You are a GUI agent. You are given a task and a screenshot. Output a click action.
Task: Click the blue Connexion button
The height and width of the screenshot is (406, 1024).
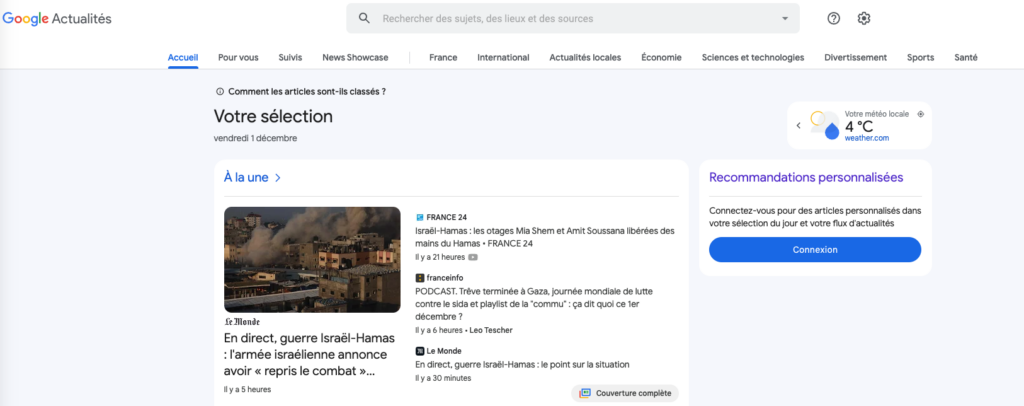(814, 250)
